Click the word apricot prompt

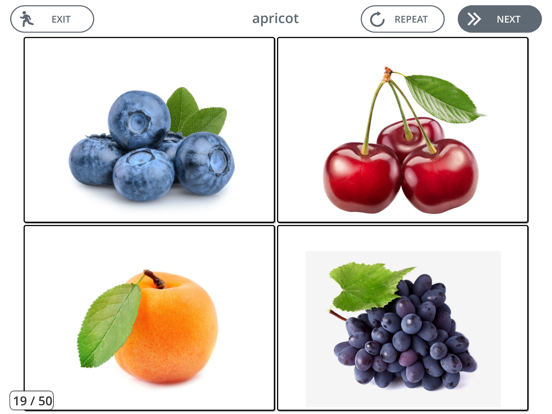[275, 19]
